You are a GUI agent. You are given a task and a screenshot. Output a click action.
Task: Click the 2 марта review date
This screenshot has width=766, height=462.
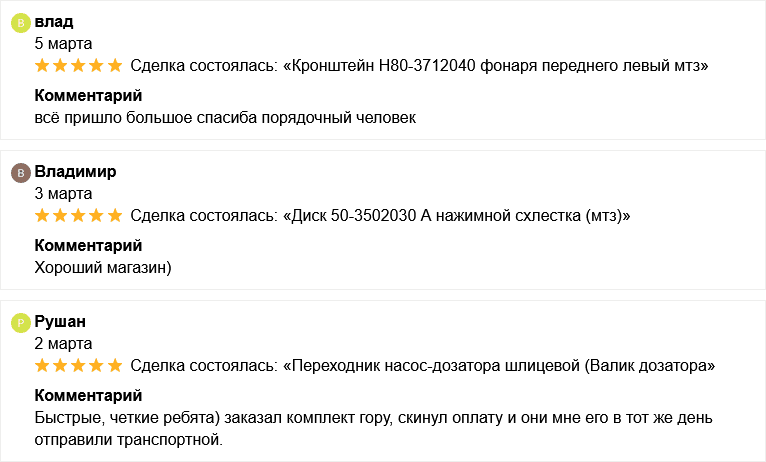click(x=63, y=343)
